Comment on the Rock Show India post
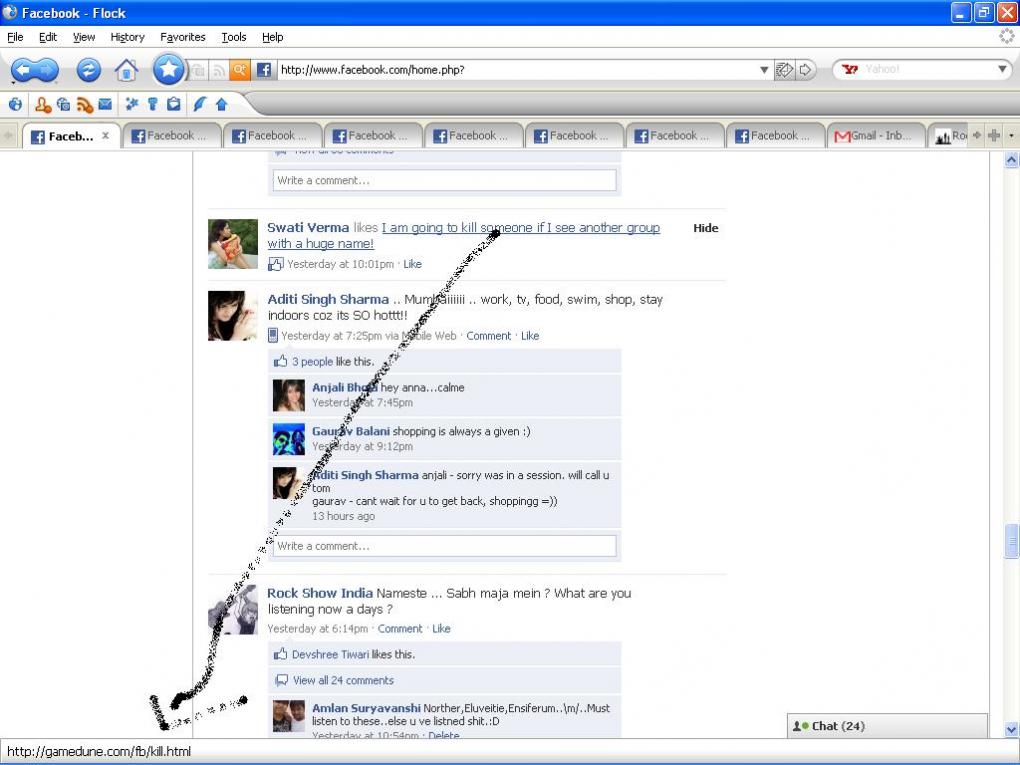Image resolution: width=1020 pixels, height=765 pixels. tap(400, 628)
